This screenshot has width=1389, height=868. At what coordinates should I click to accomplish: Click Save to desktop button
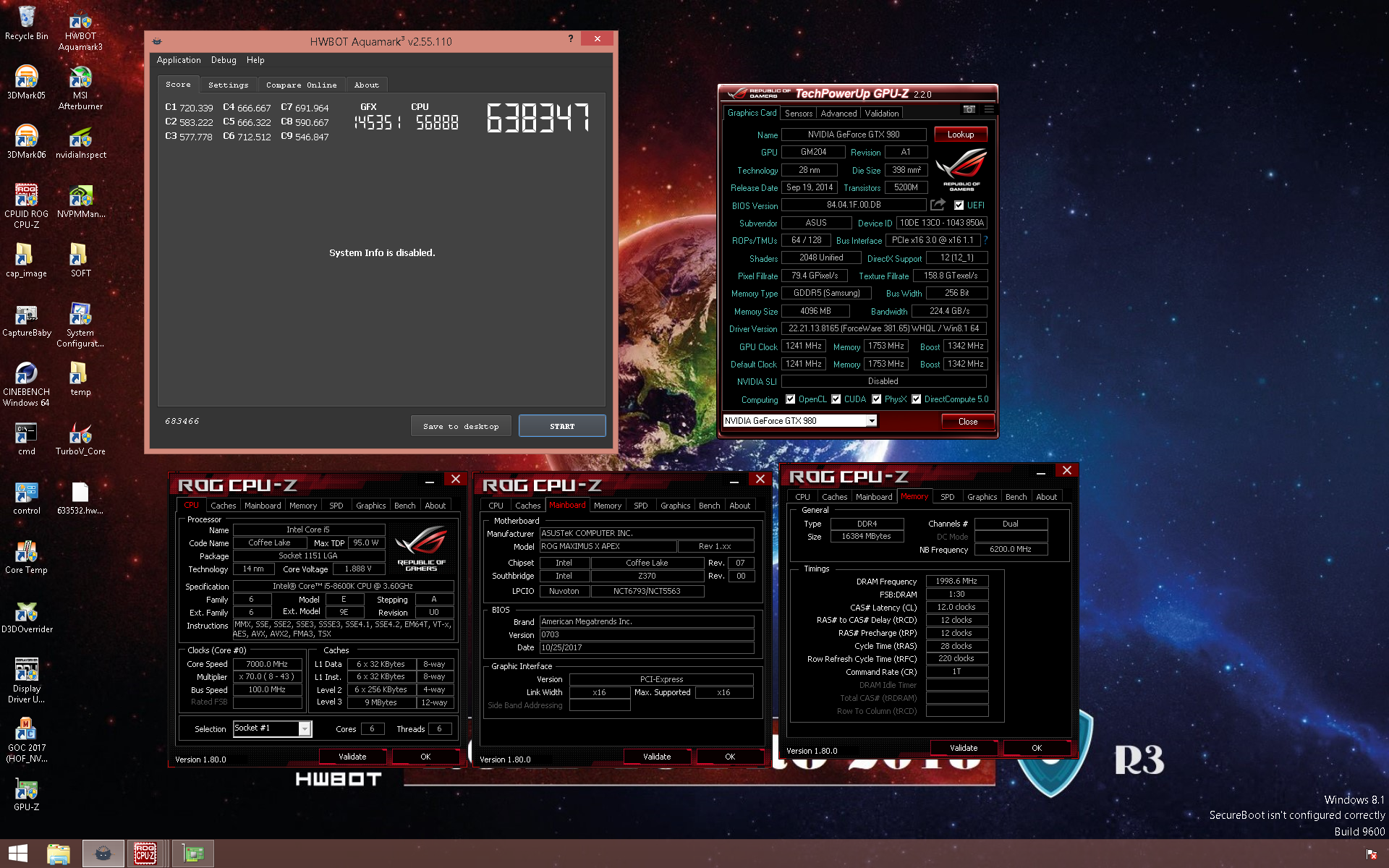point(461,426)
